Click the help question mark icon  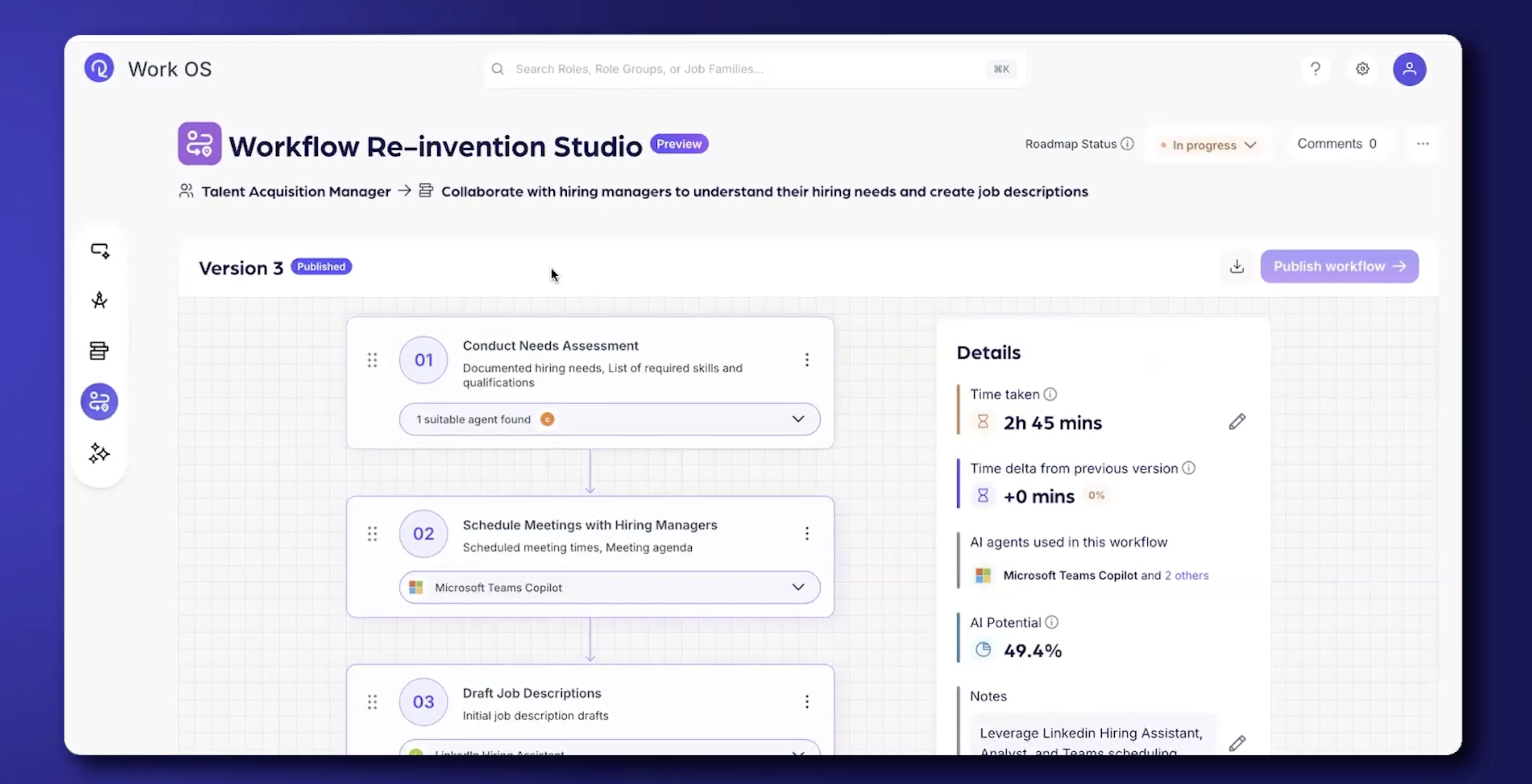point(1315,68)
